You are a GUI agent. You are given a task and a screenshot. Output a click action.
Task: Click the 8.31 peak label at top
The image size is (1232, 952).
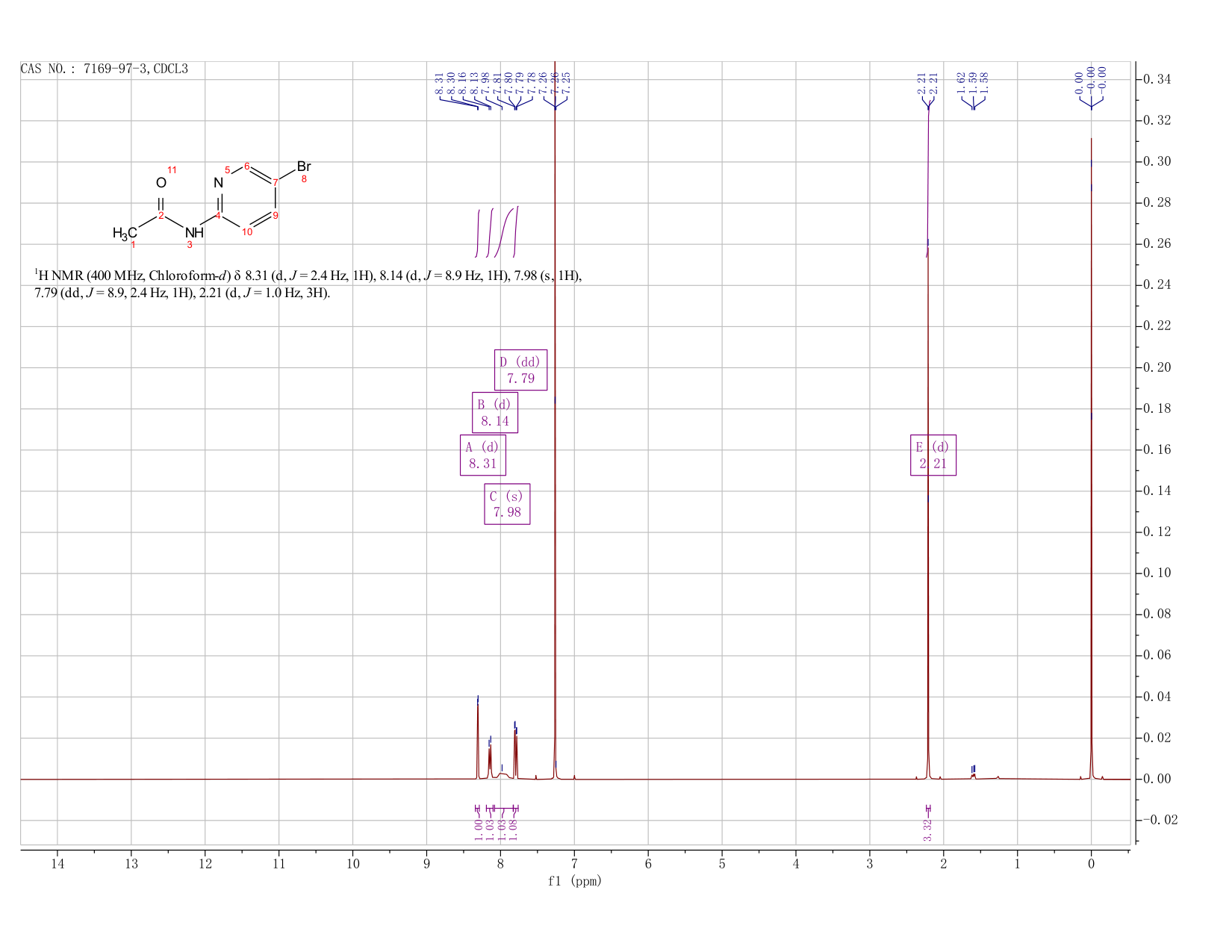tap(439, 83)
